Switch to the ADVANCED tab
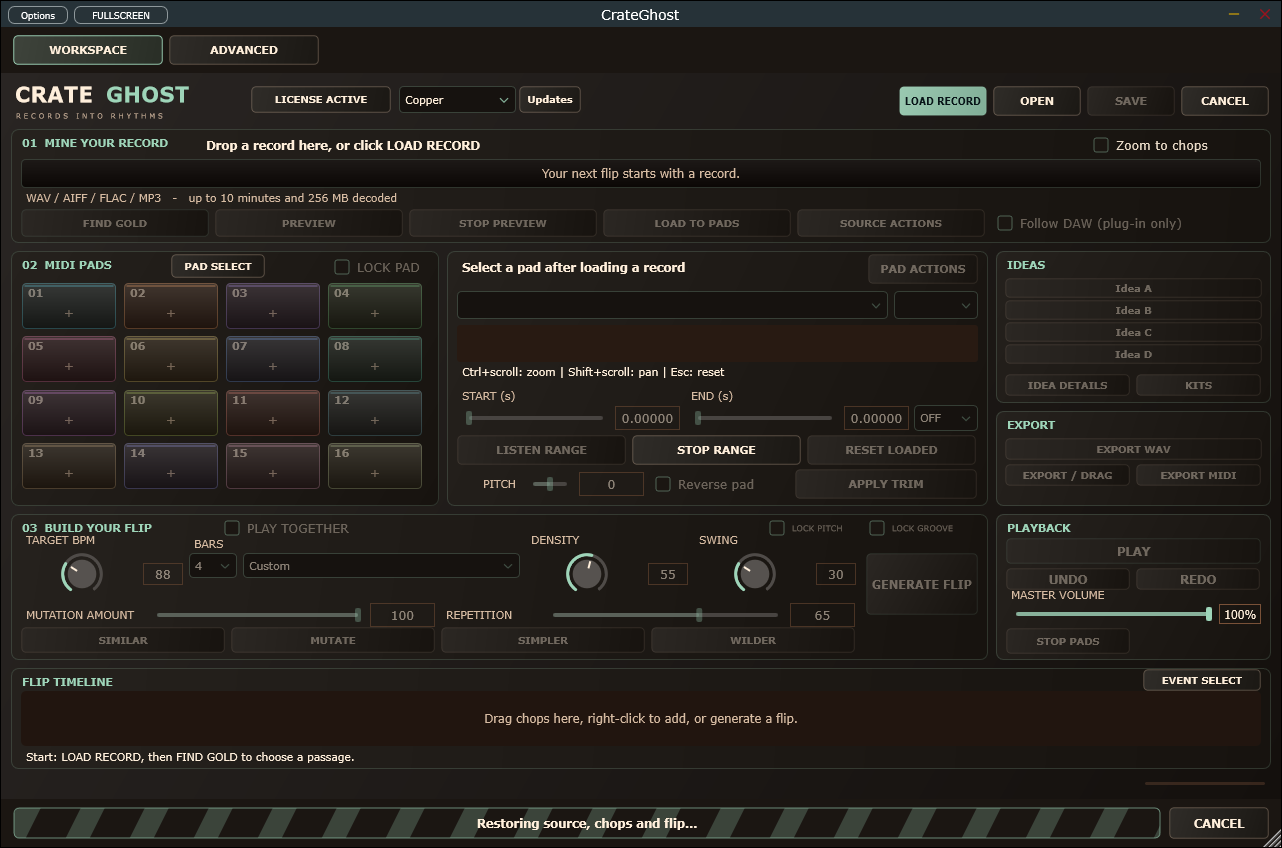Image resolution: width=1282 pixels, height=848 pixels. pos(244,50)
